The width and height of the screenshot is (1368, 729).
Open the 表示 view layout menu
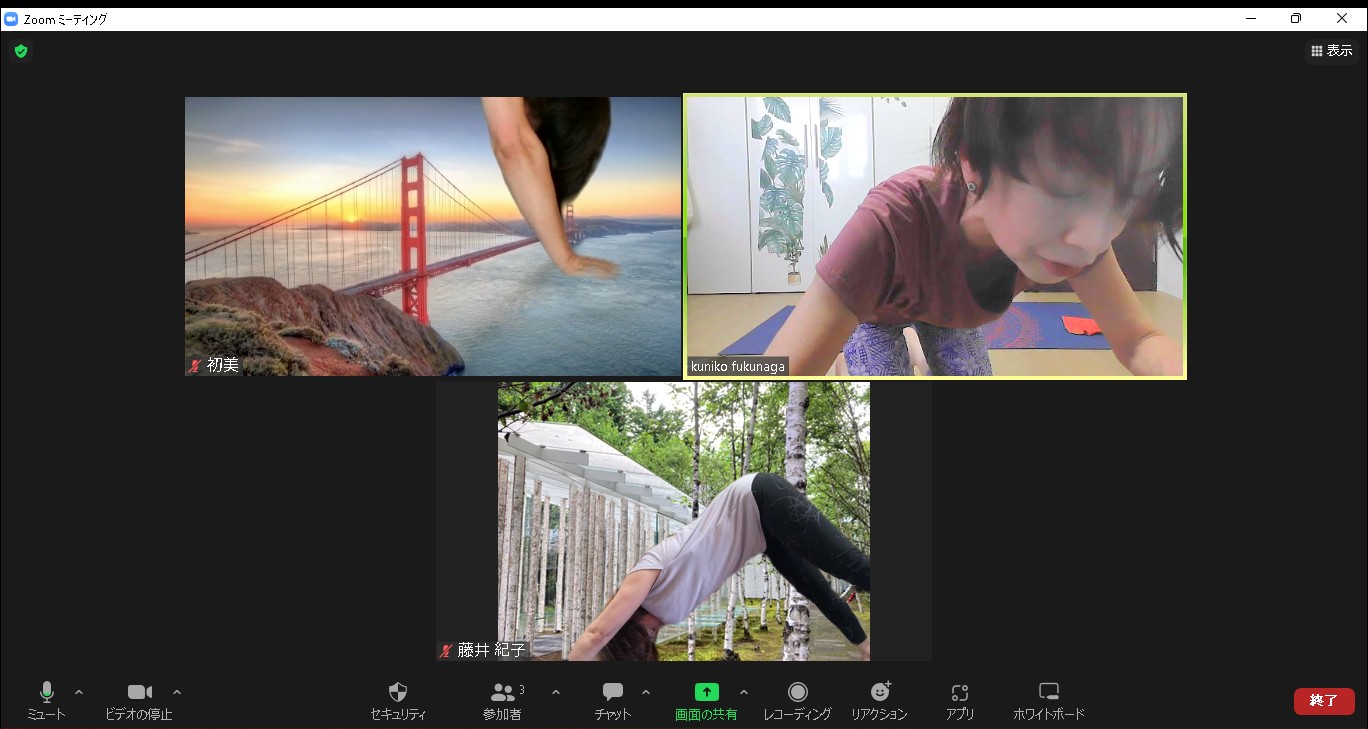[x=1331, y=51]
